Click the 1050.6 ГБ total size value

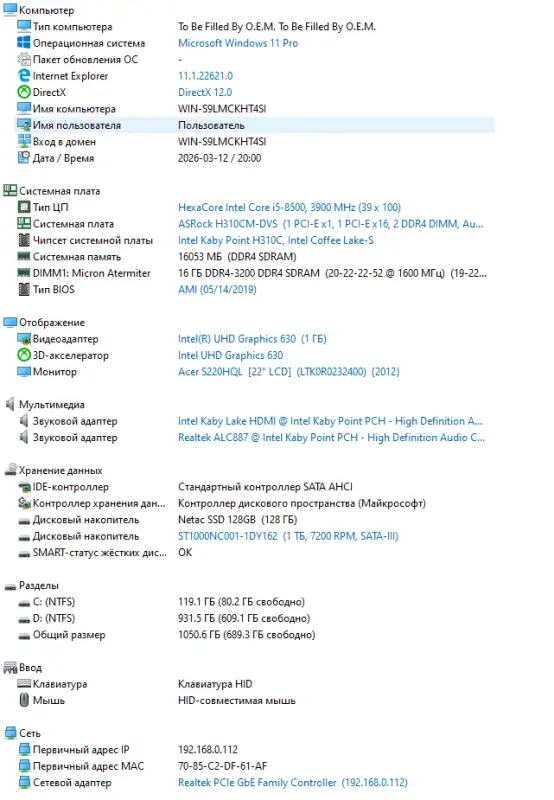coord(246,635)
